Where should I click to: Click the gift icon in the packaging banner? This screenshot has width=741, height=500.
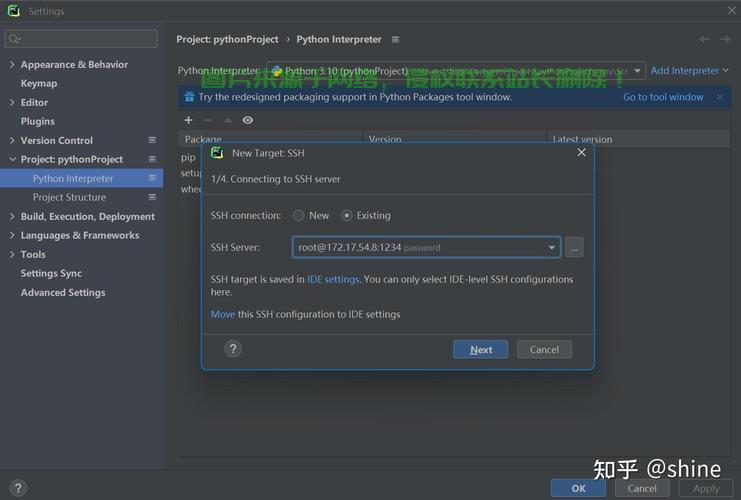pos(190,97)
